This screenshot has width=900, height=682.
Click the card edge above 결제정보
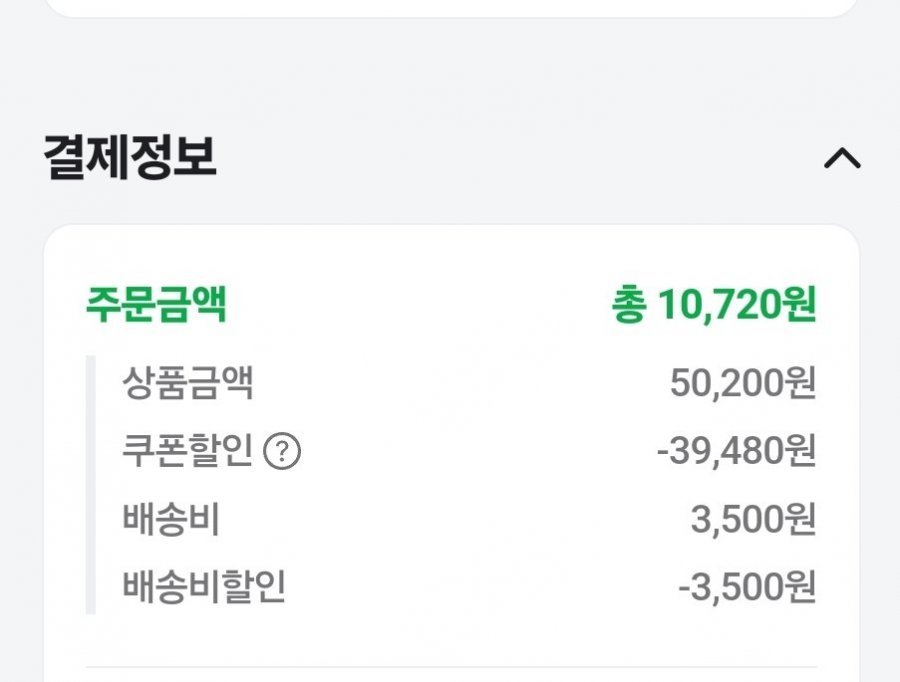(451, 8)
